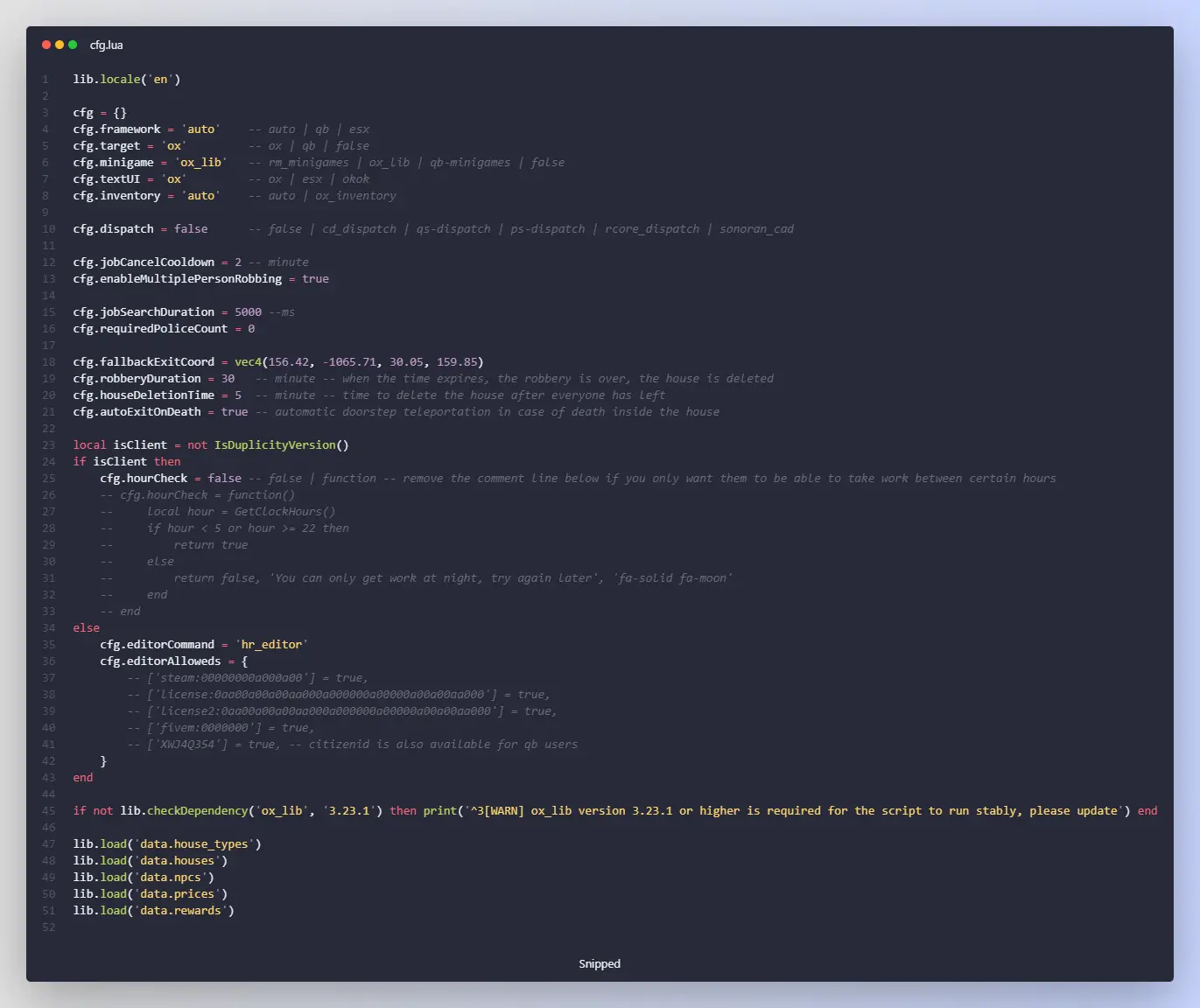This screenshot has width=1200, height=1008.
Task: Click the "You can only get work at night" string
Action: (x=437, y=577)
